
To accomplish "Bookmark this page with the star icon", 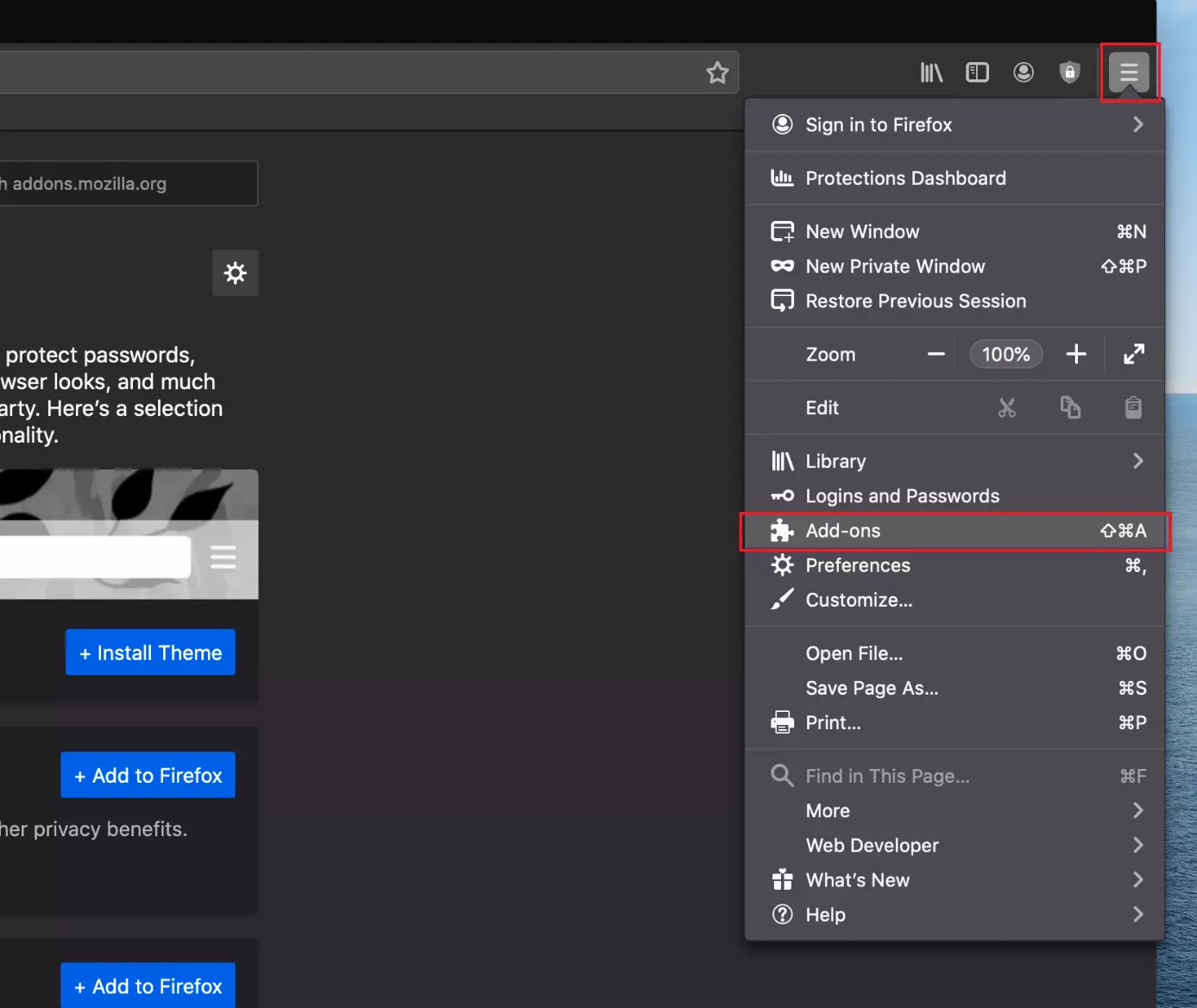I will 717,72.
